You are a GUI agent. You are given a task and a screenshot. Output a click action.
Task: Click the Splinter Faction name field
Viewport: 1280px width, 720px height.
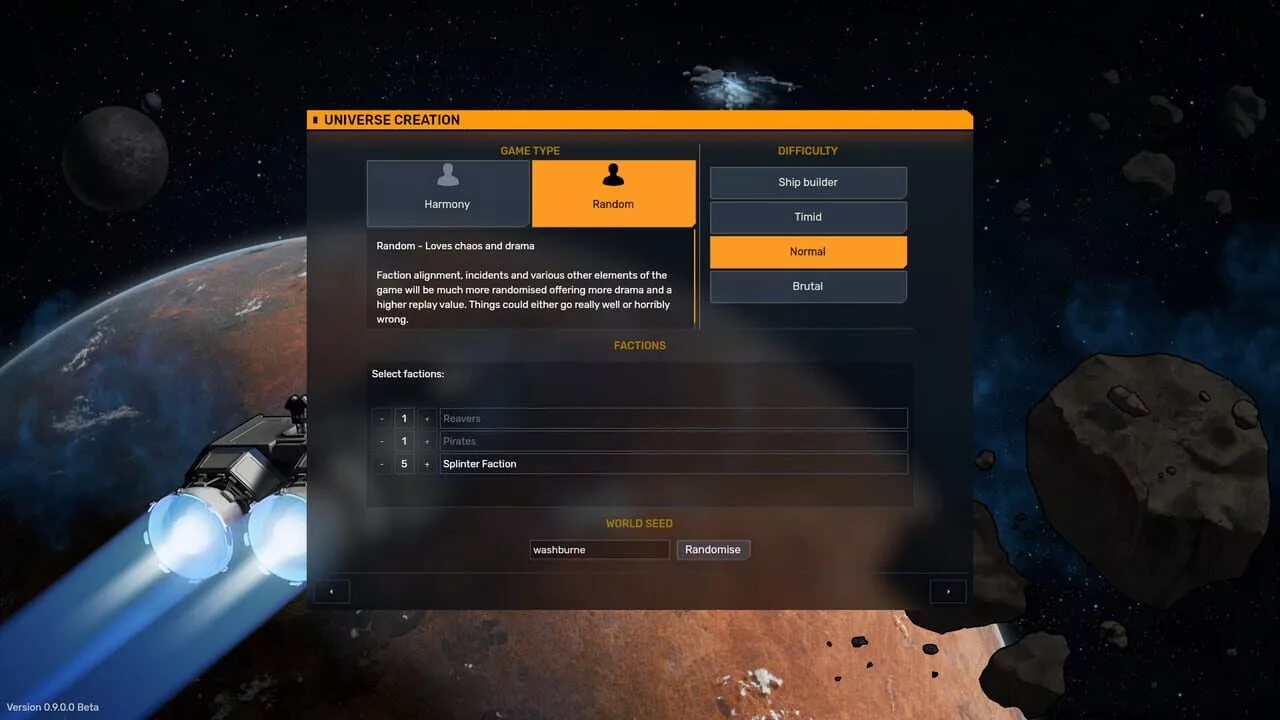click(673, 464)
